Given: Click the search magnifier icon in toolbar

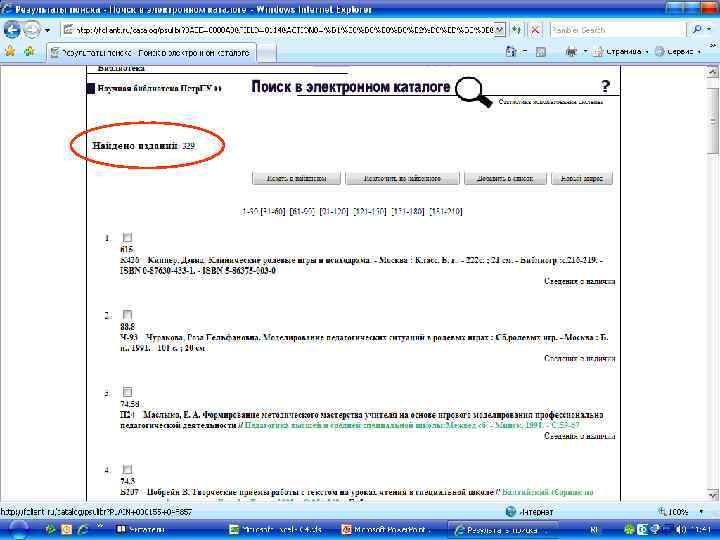Looking at the screenshot, I should pos(697,29).
